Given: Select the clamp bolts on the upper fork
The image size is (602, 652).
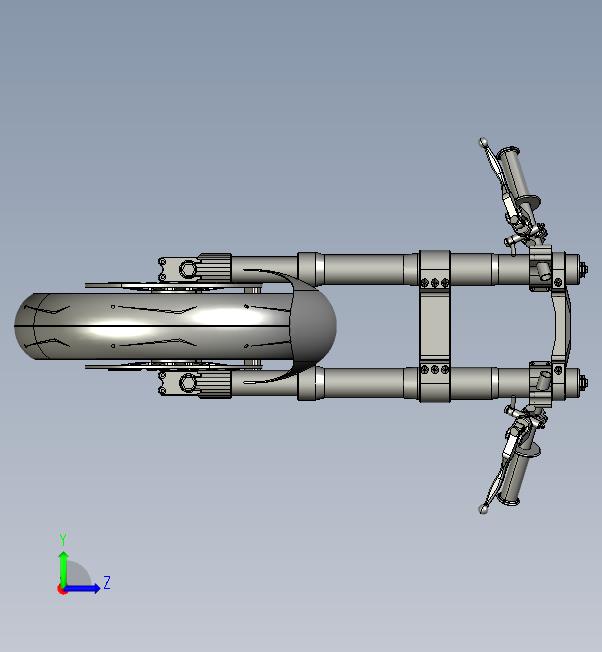Looking at the screenshot, I should pyautogui.click(x=435, y=283).
